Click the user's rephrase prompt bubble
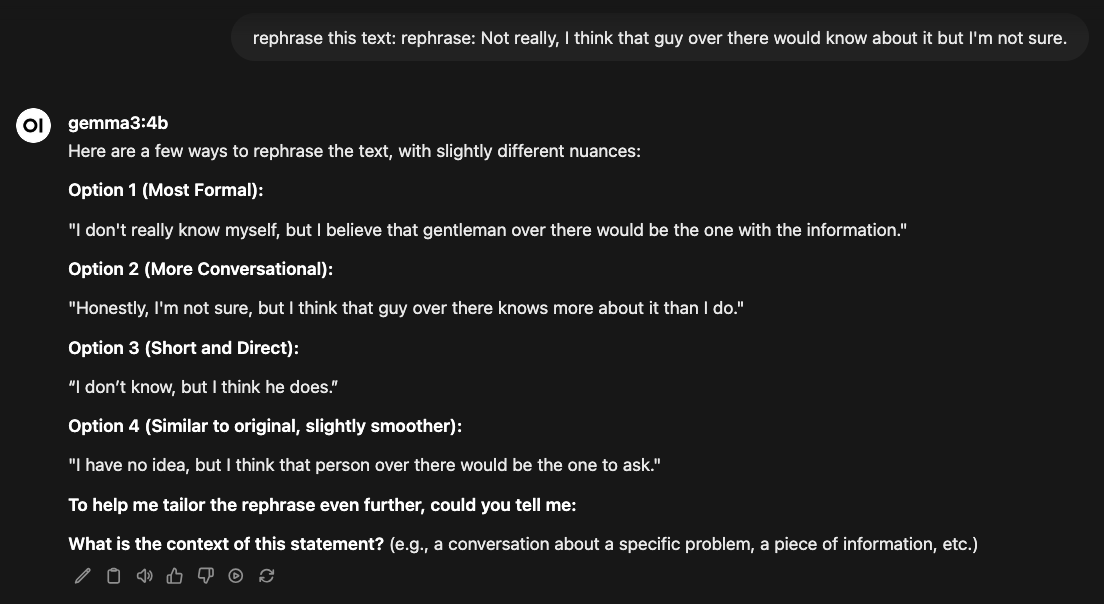Screen dimensions: 1104x604 [660, 38]
